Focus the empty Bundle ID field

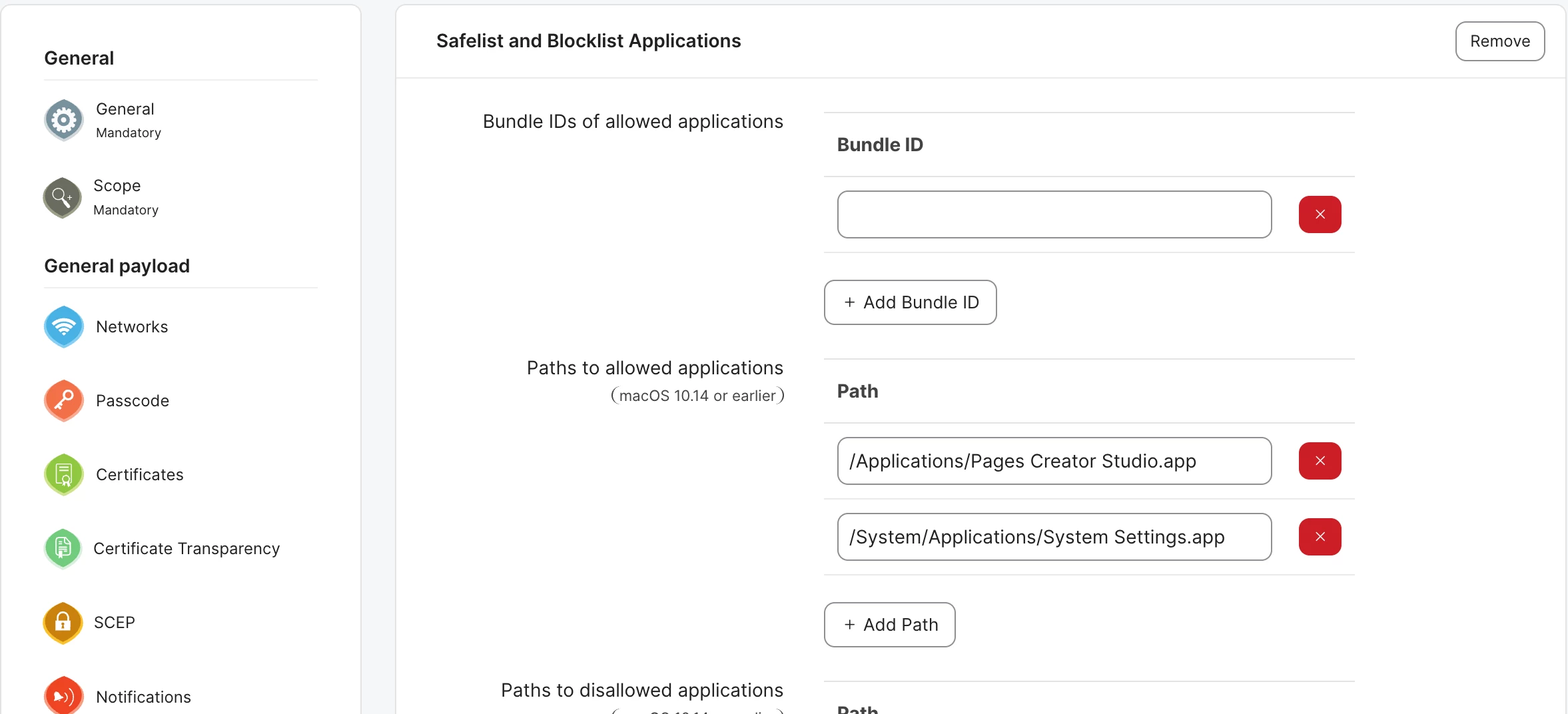[1054, 214]
